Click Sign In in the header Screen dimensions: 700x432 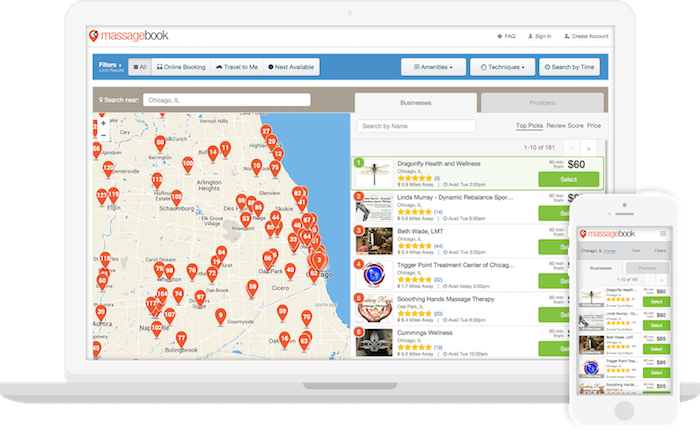(540, 36)
